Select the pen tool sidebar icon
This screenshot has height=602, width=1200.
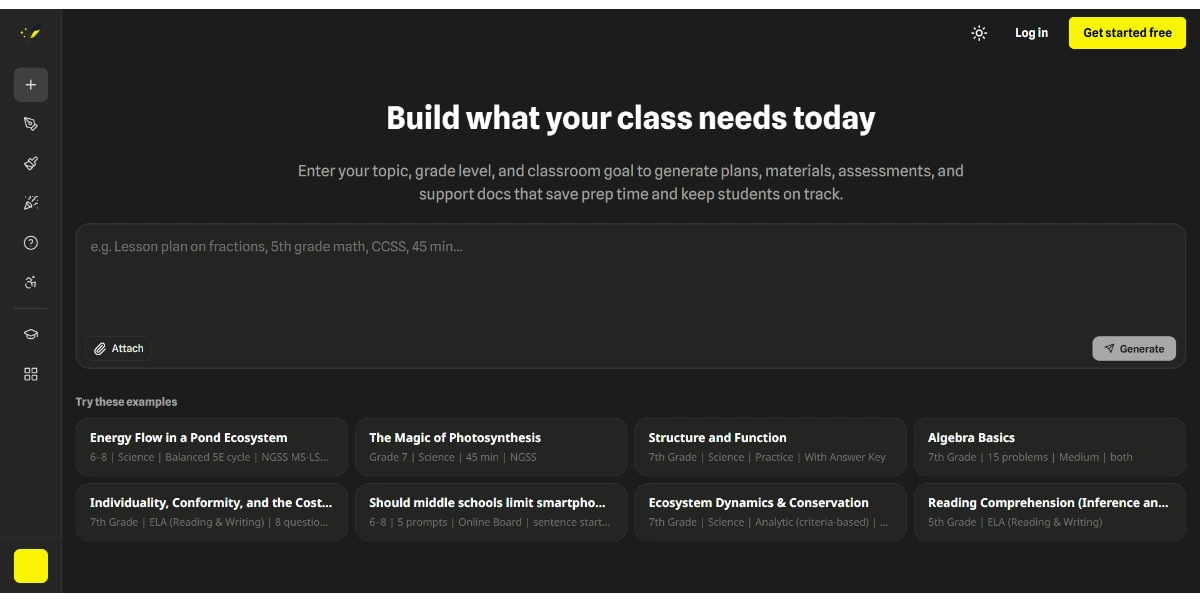click(30, 124)
